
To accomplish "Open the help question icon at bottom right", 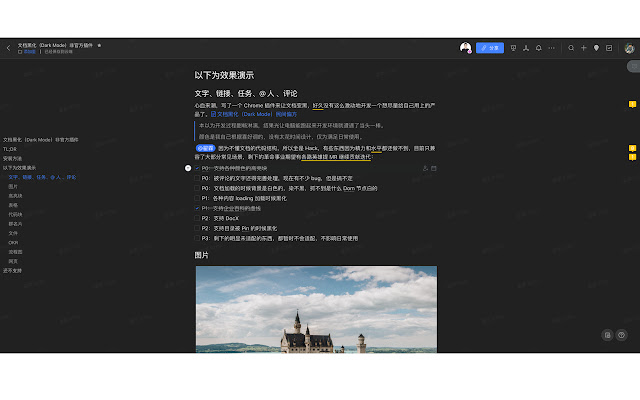I will 622,335.
